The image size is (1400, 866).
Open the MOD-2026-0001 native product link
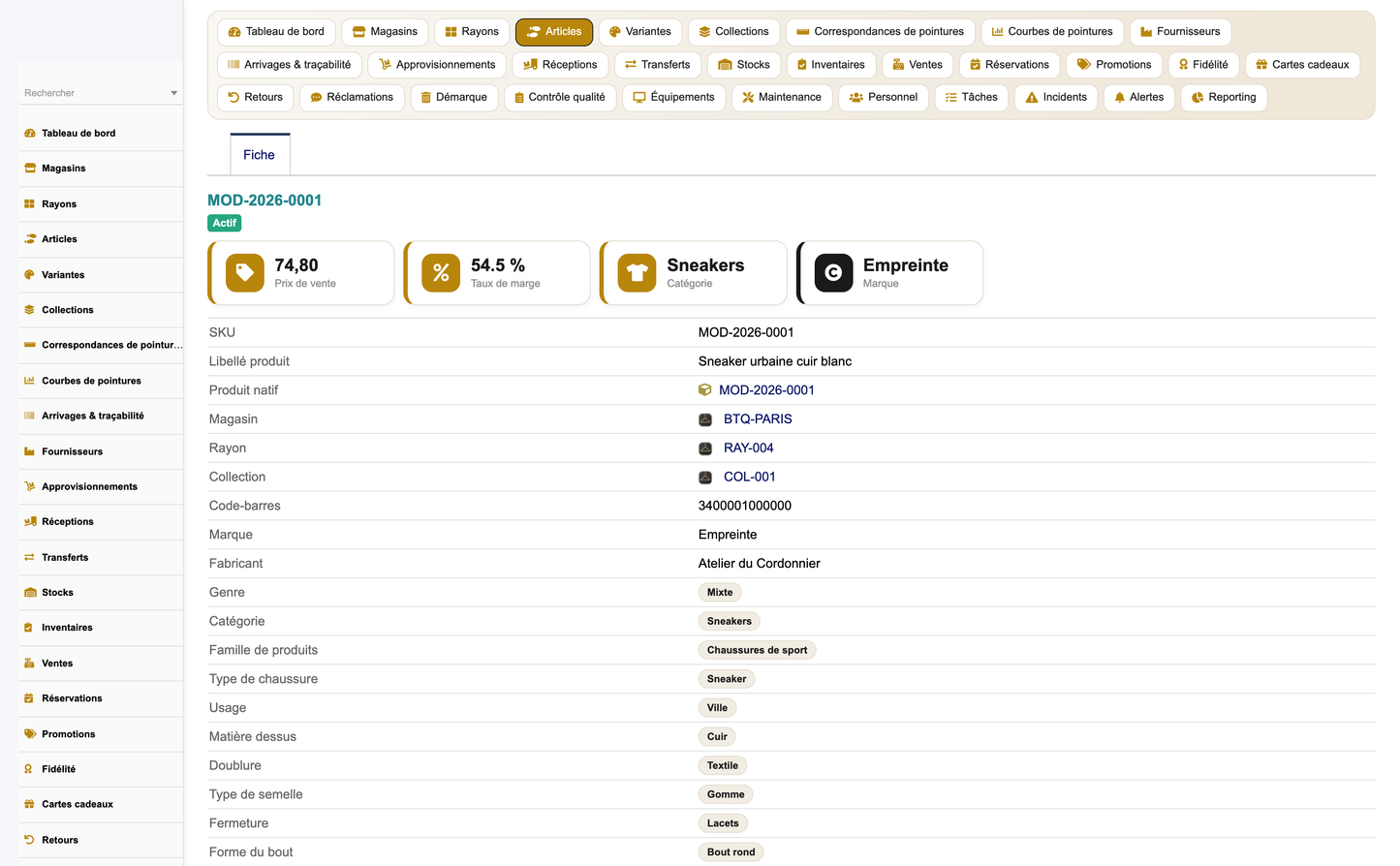(x=766, y=390)
